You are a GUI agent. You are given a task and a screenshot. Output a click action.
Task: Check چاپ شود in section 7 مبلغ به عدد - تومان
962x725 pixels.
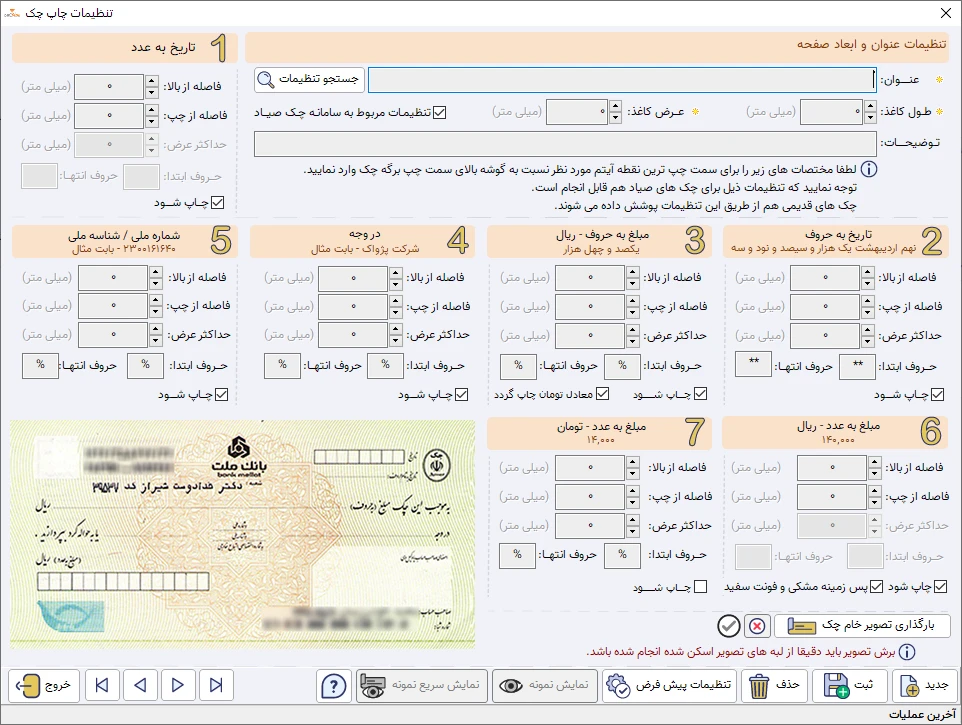pyautogui.click(x=700, y=586)
